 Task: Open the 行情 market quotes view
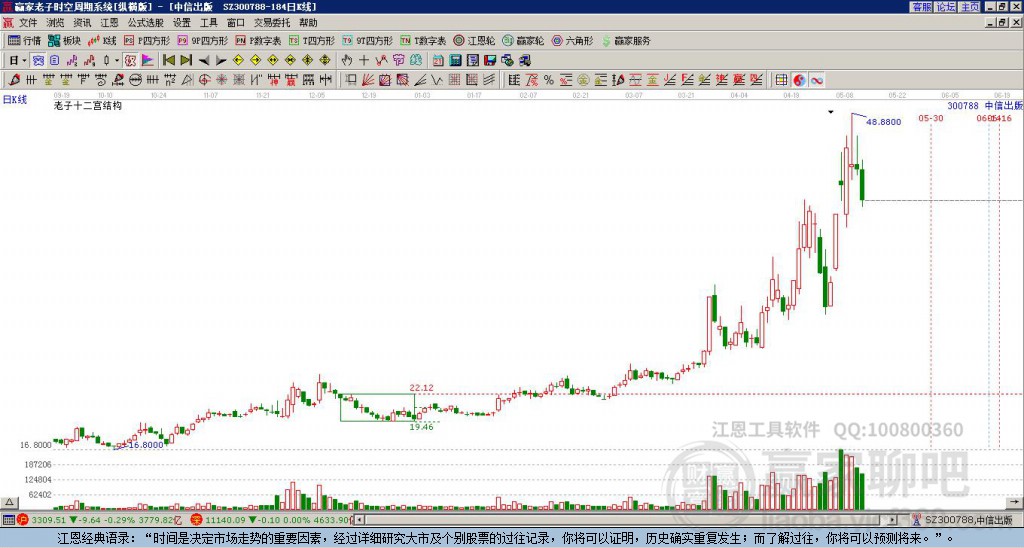click(x=25, y=40)
